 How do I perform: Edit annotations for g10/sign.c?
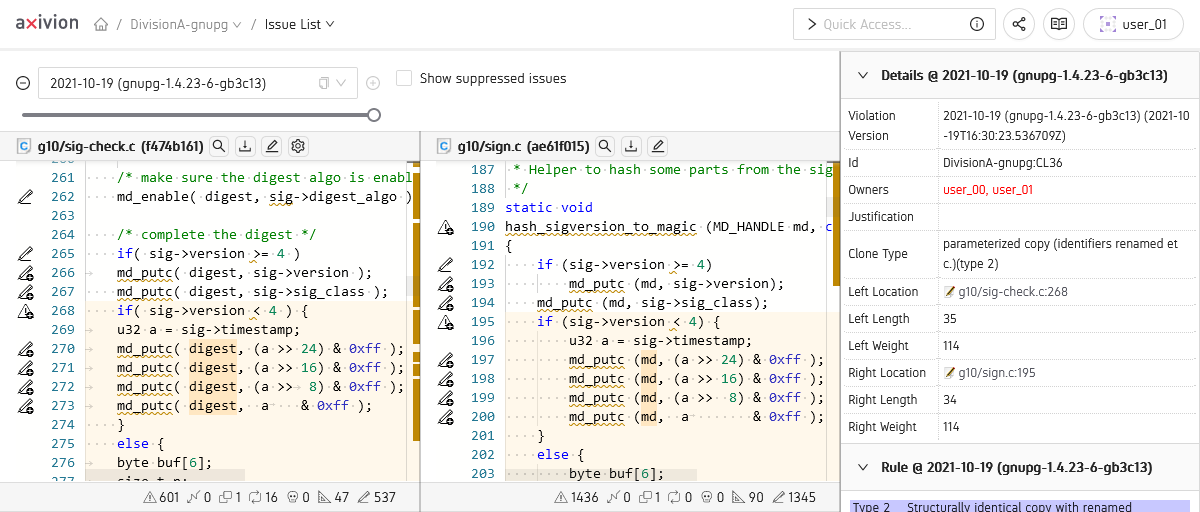pos(657,147)
